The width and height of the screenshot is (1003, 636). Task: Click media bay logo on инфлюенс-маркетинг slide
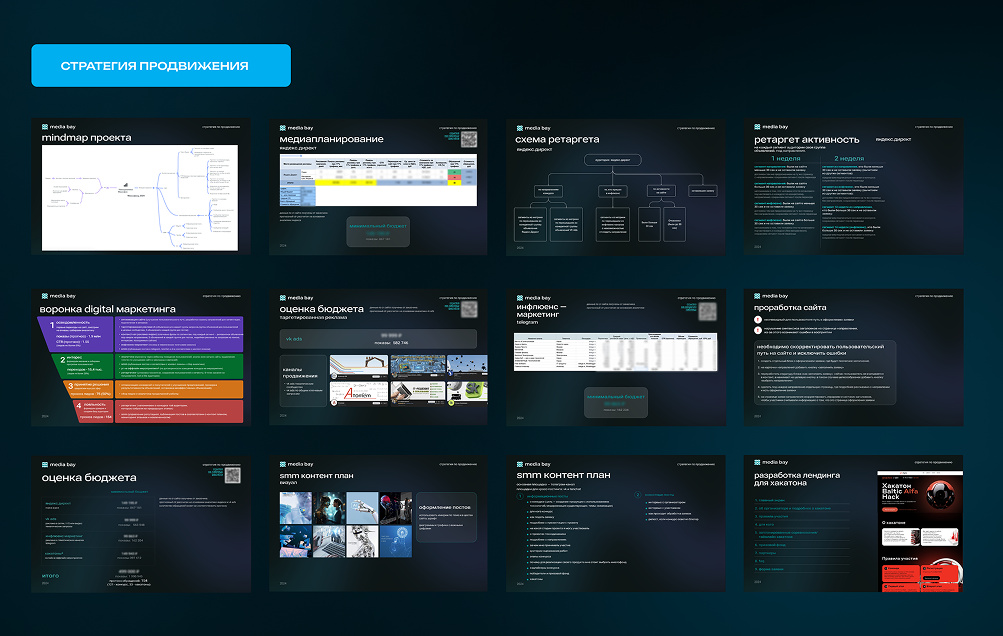click(533, 298)
